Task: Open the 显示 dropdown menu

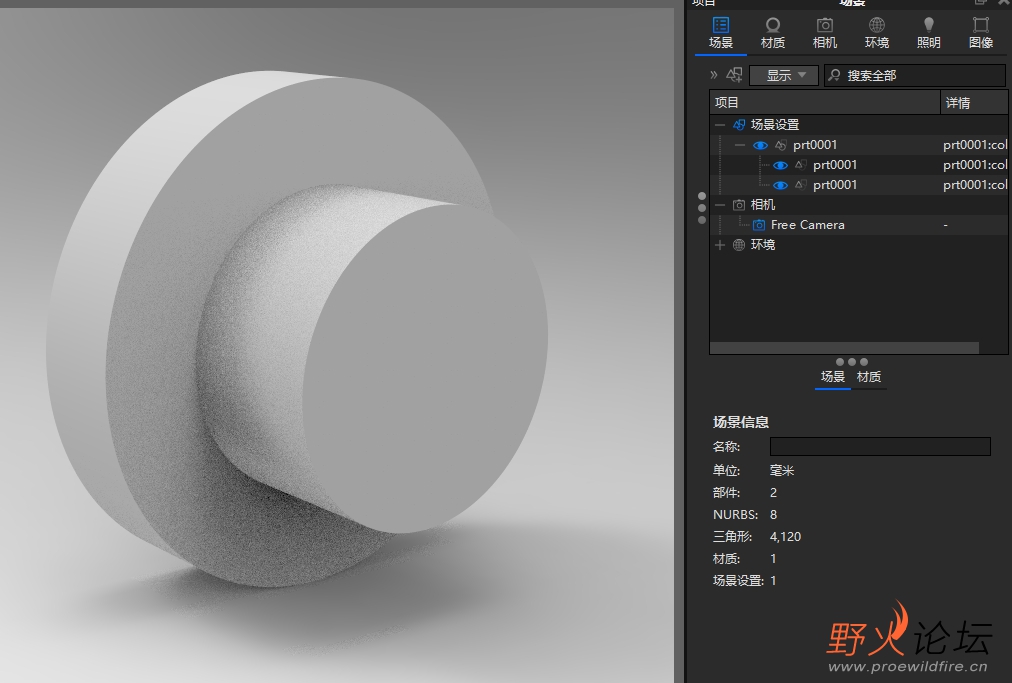Action: (x=784, y=75)
